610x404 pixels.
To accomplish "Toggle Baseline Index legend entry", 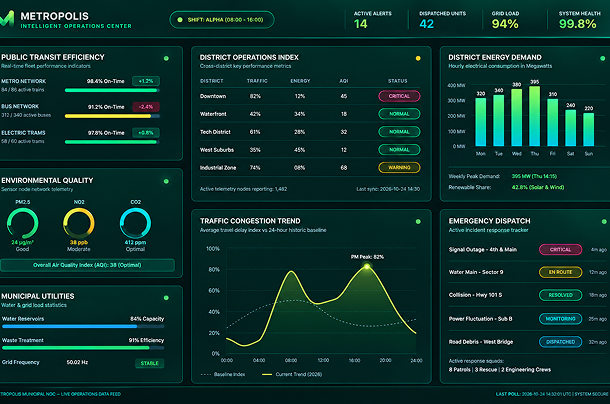I will [223, 374].
